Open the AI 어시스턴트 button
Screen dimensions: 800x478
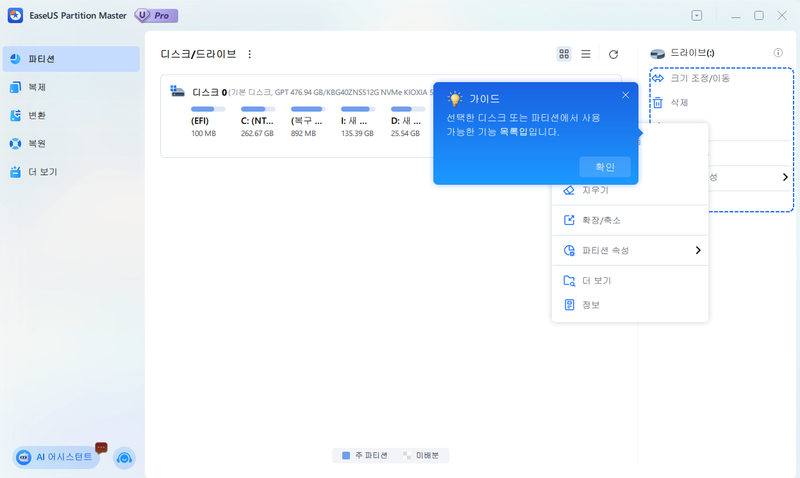56,457
